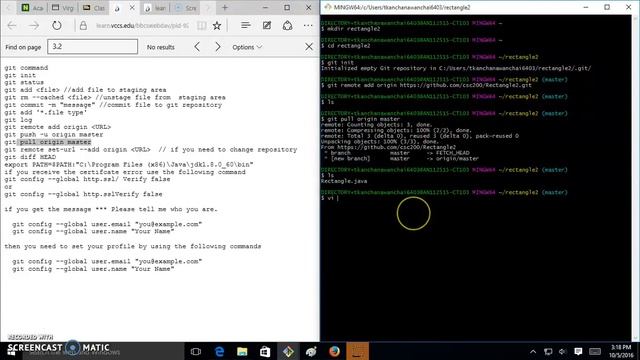Screen dimensions: 640x360
Task: Click the Edge address bar URL
Action: point(142,26)
